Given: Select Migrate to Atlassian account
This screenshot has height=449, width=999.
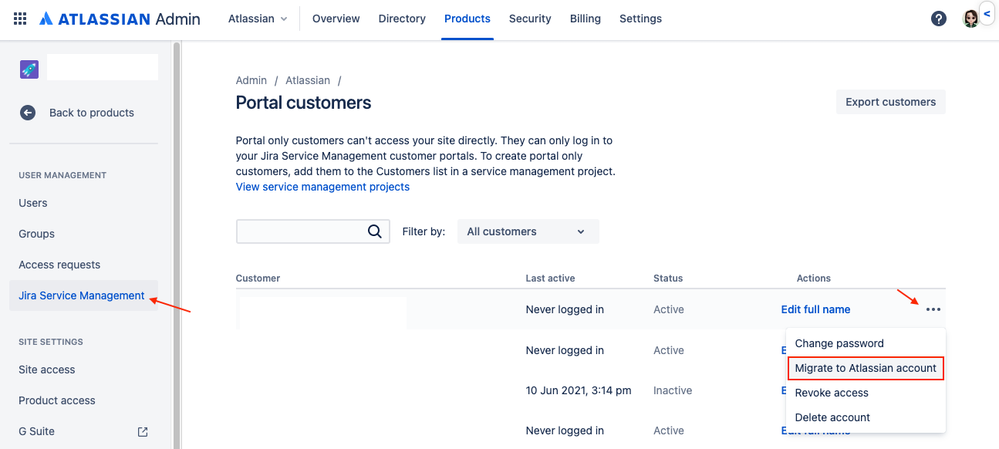Looking at the screenshot, I should click(865, 368).
